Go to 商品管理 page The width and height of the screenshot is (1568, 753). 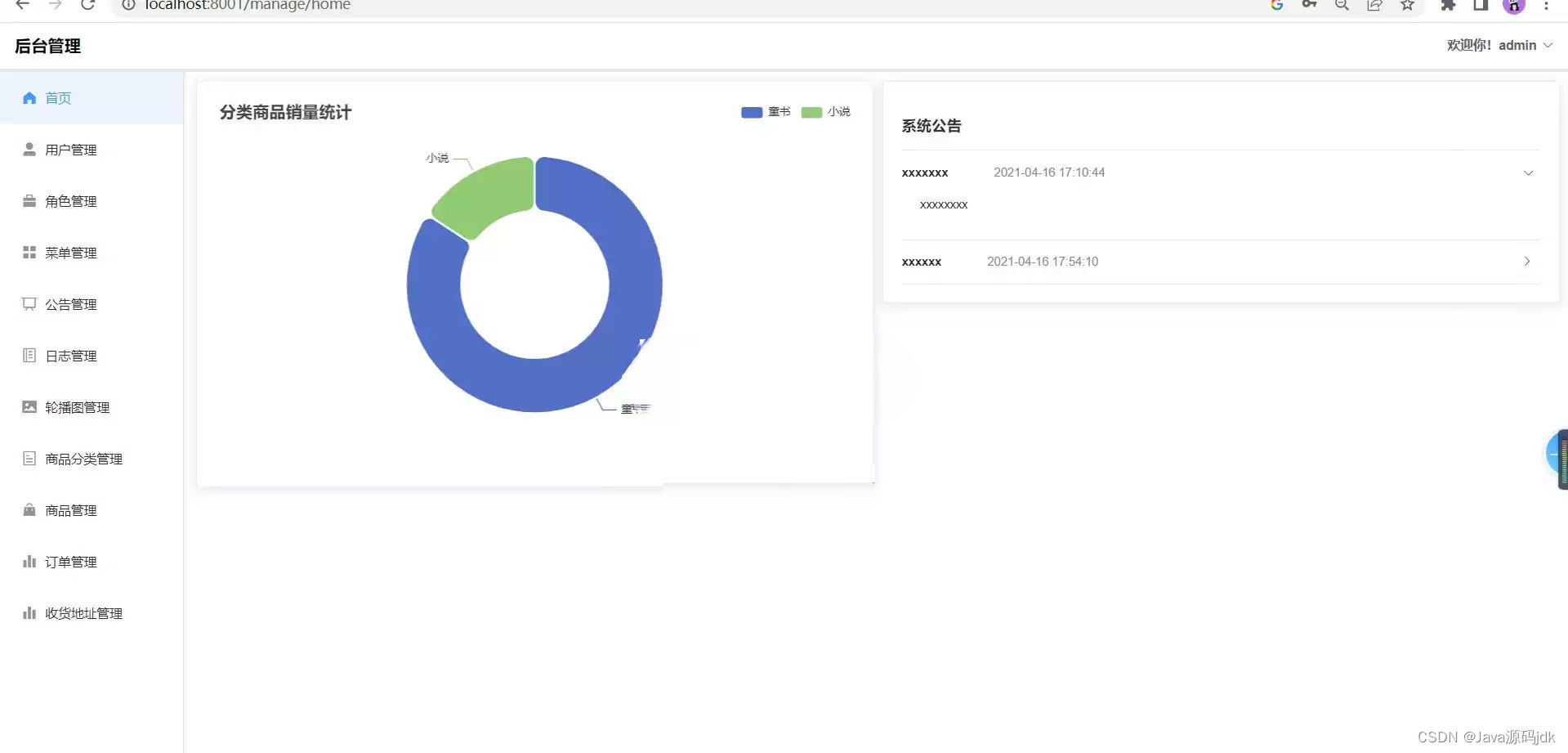92,510
